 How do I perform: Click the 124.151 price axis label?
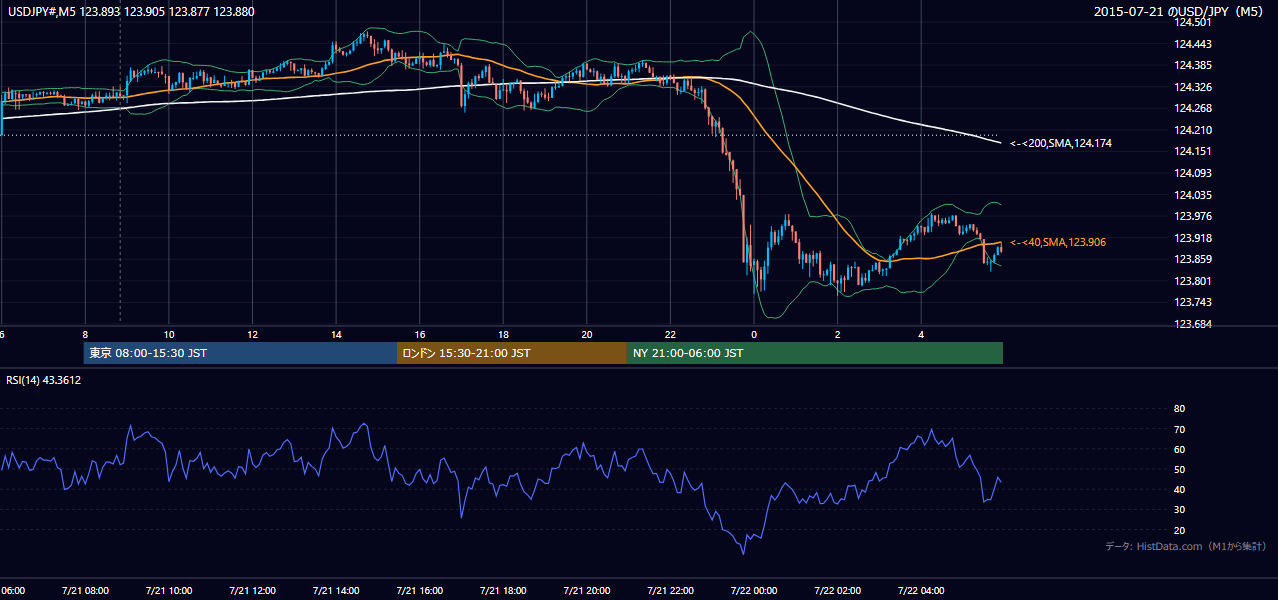1193,151
